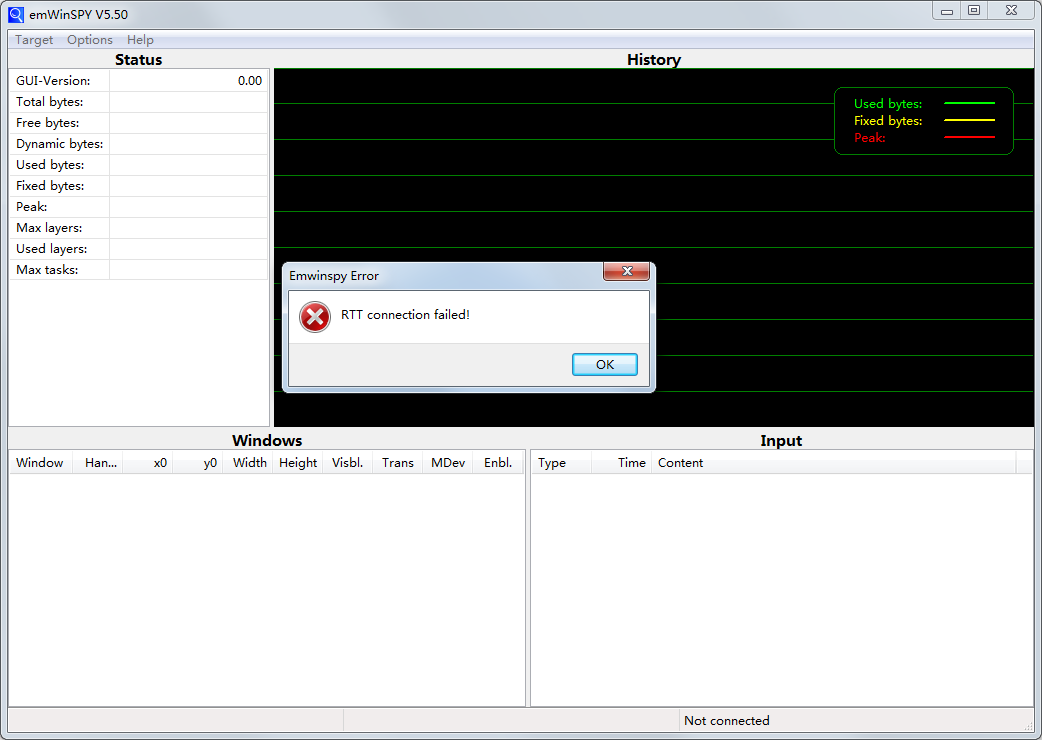Click the window resize grip in status bar
The height and width of the screenshot is (740, 1042).
pyautogui.click(x=1028, y=726)
